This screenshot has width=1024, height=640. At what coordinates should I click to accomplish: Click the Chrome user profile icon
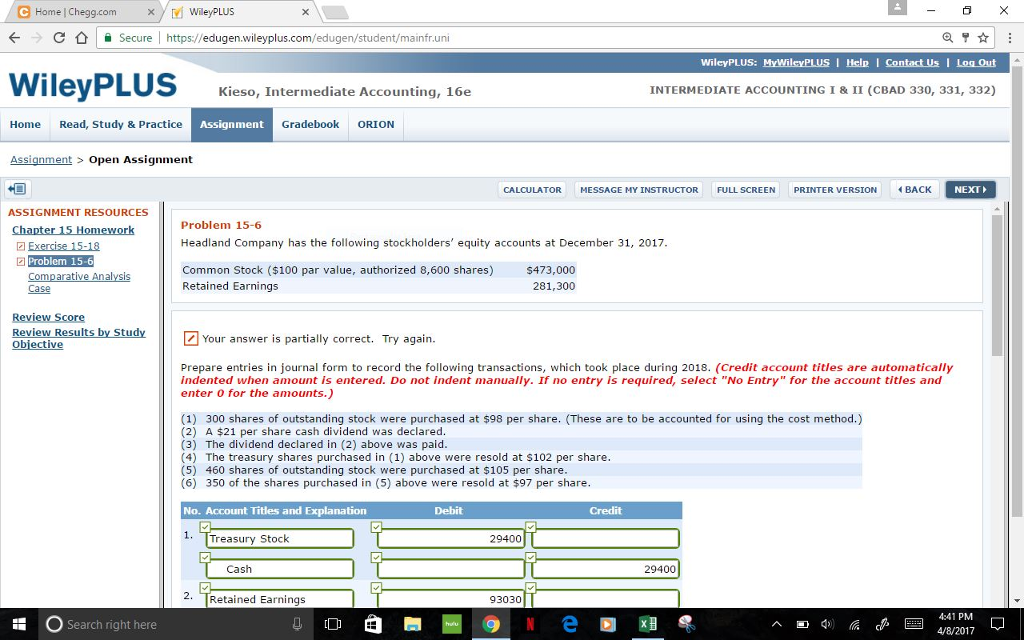pyautogui.click(x=897, y=7)
